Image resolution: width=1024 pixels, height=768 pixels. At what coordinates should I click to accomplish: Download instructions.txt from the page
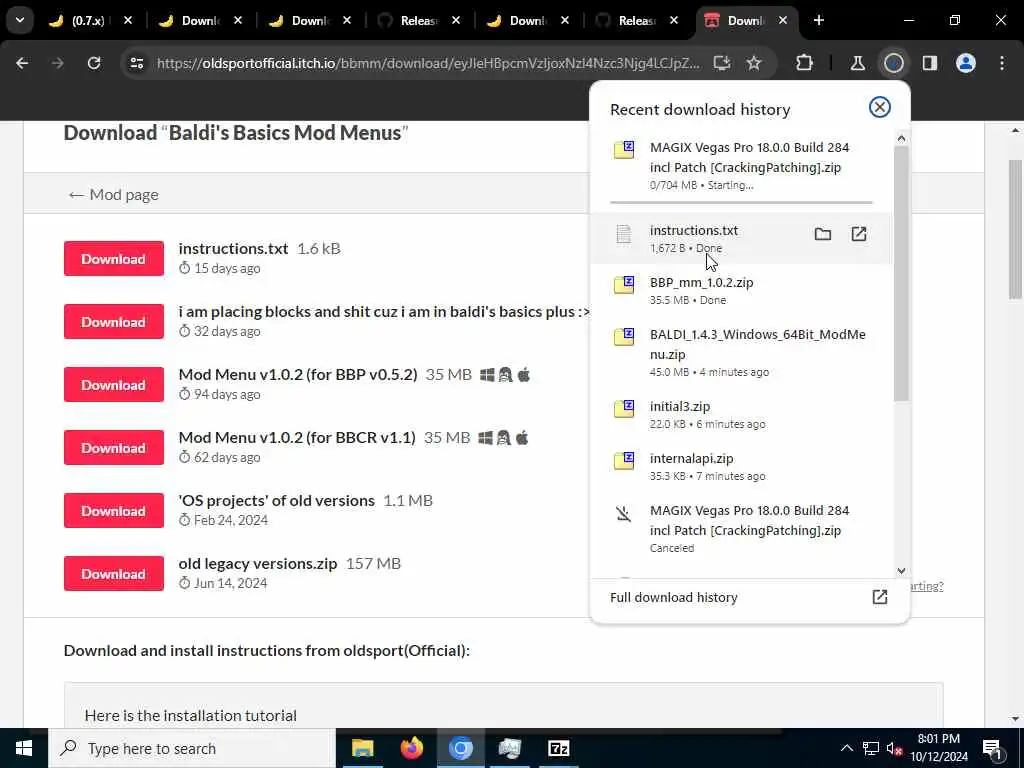(x=114, y=259)
